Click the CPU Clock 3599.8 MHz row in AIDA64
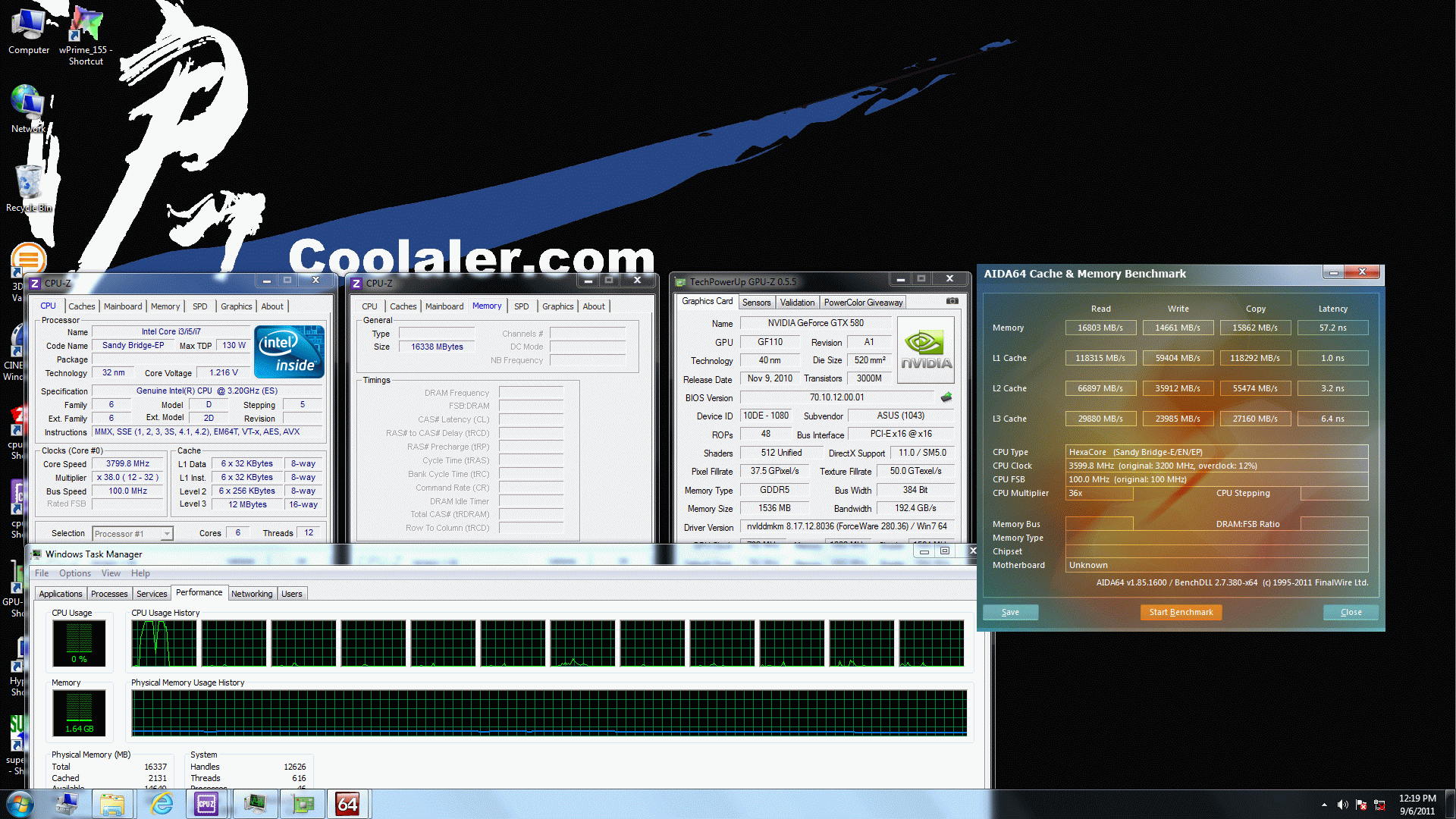This screenshot has height=819, width=1456. pos(1216,466)
